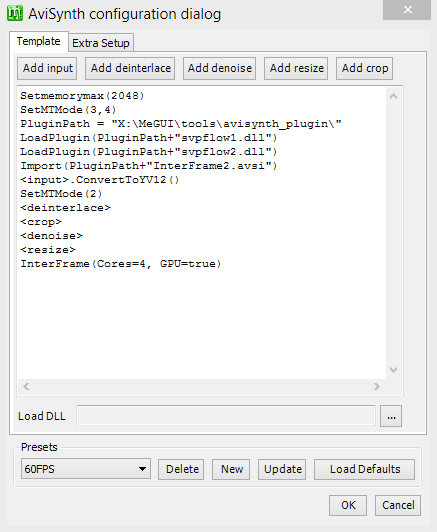Screen dimensions: 437x532
Task: Click inside the Load DLL text field
Action: [226, 415]
